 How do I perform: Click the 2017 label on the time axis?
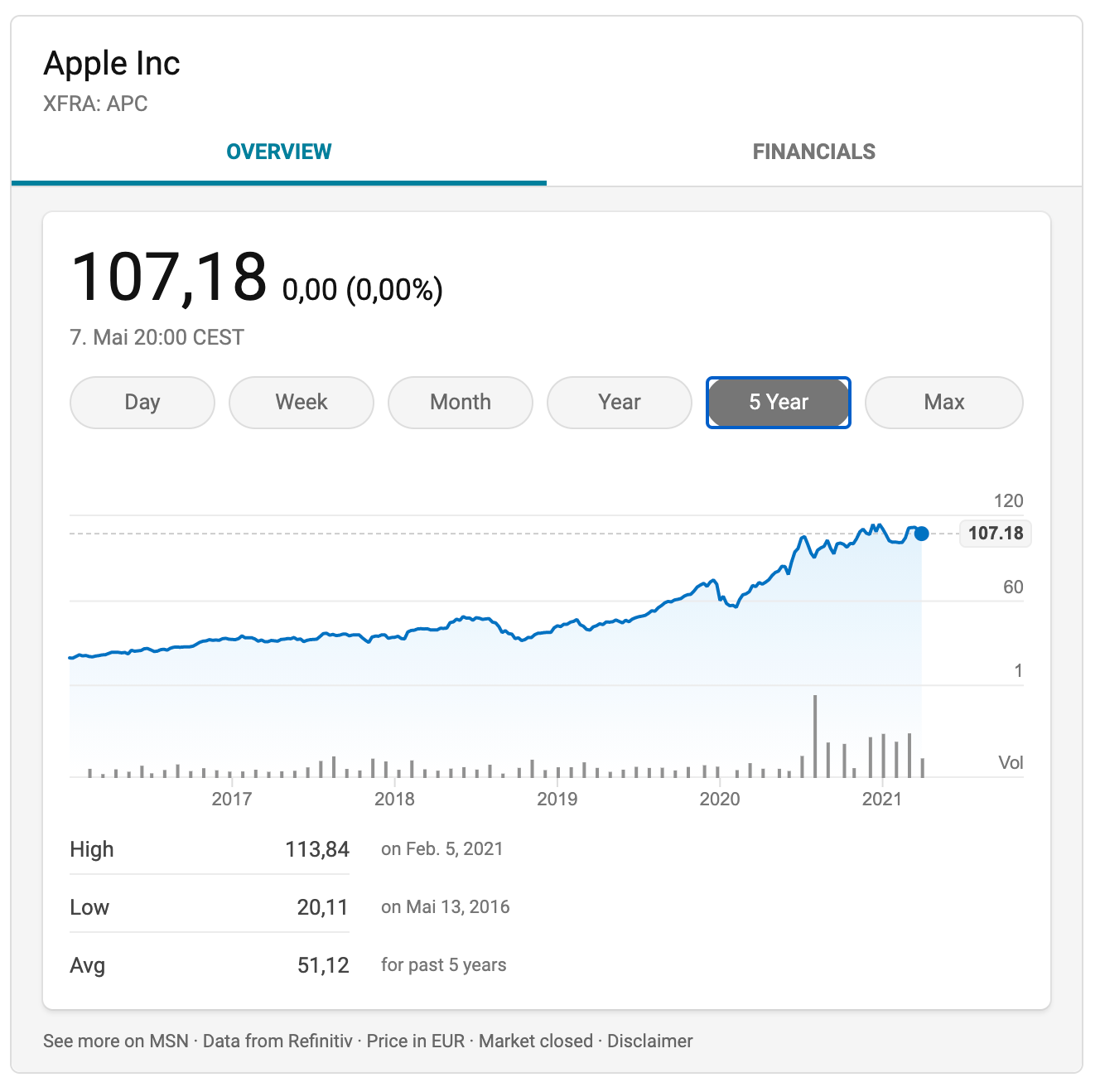[x=232, y=799]
